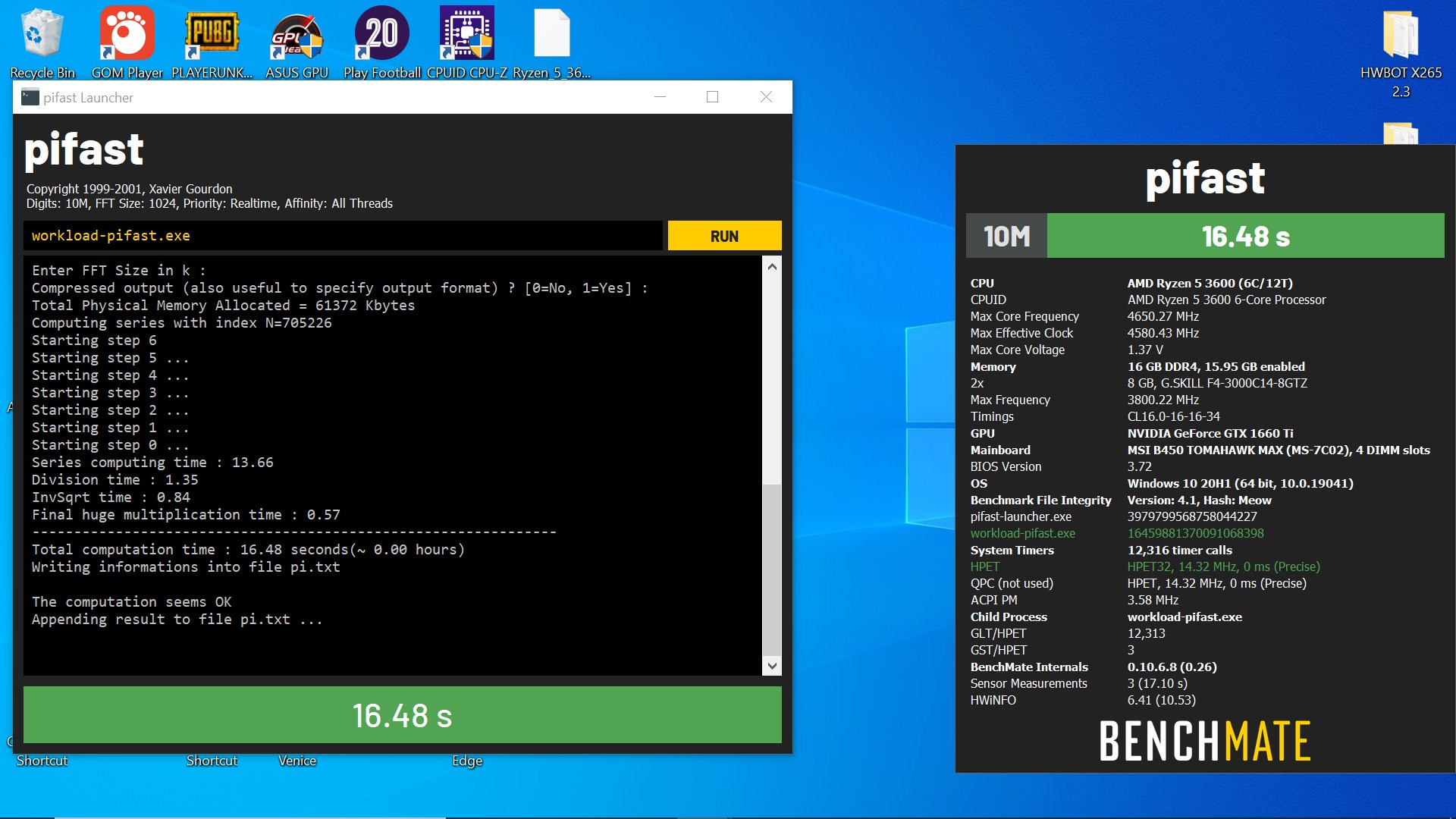Click the BIOS Version value 3.72
Screen dimensions: 1456x819
(x=1139, y=466)
